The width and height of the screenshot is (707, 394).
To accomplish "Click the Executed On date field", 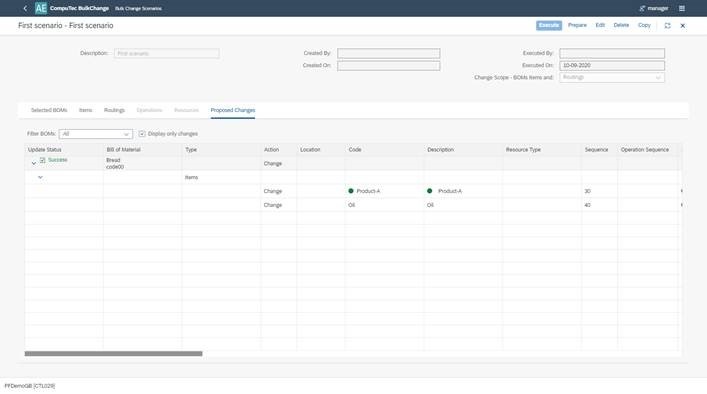I will click(x=612, y=66).
